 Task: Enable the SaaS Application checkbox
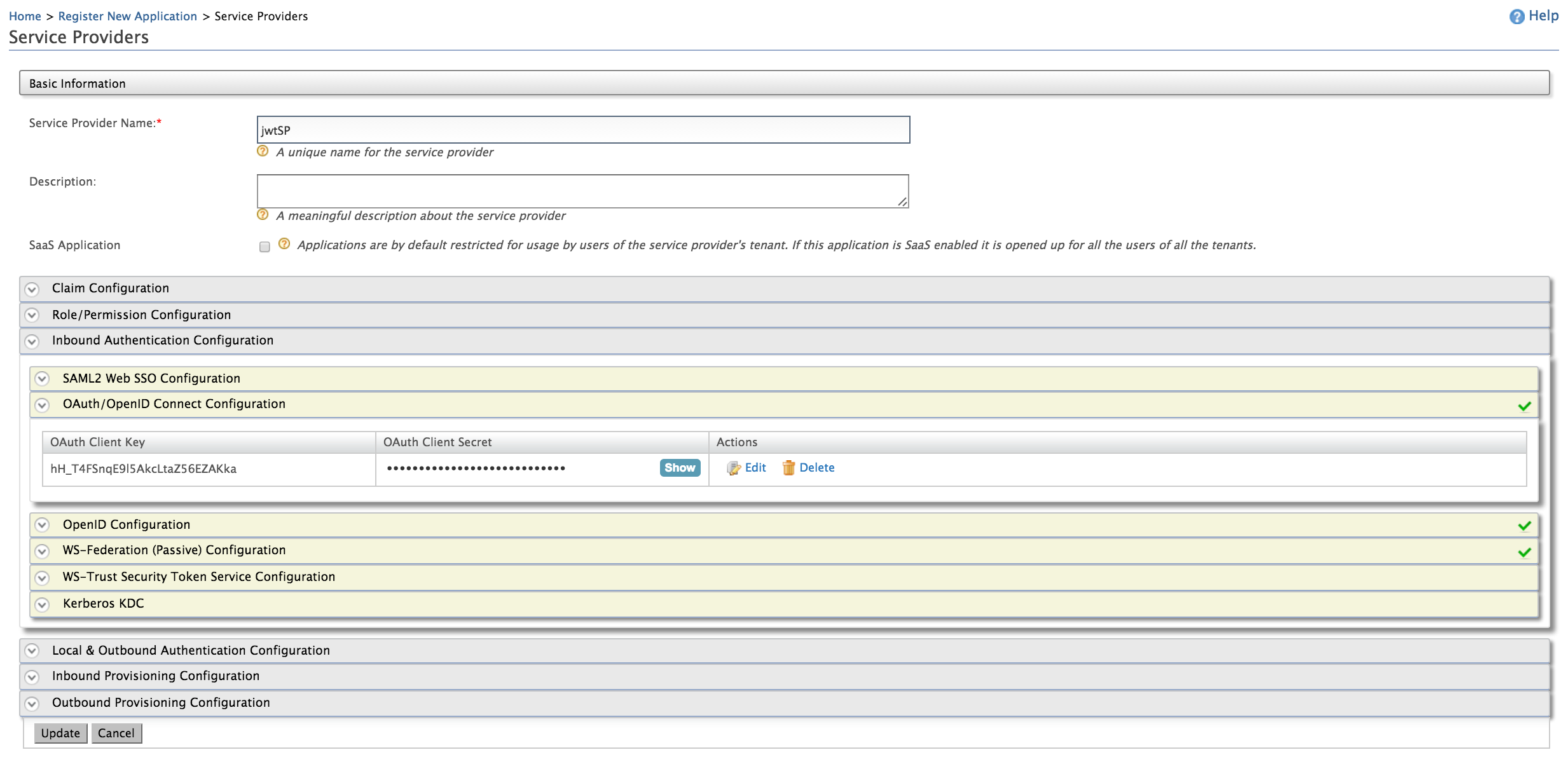click(265, 247)
